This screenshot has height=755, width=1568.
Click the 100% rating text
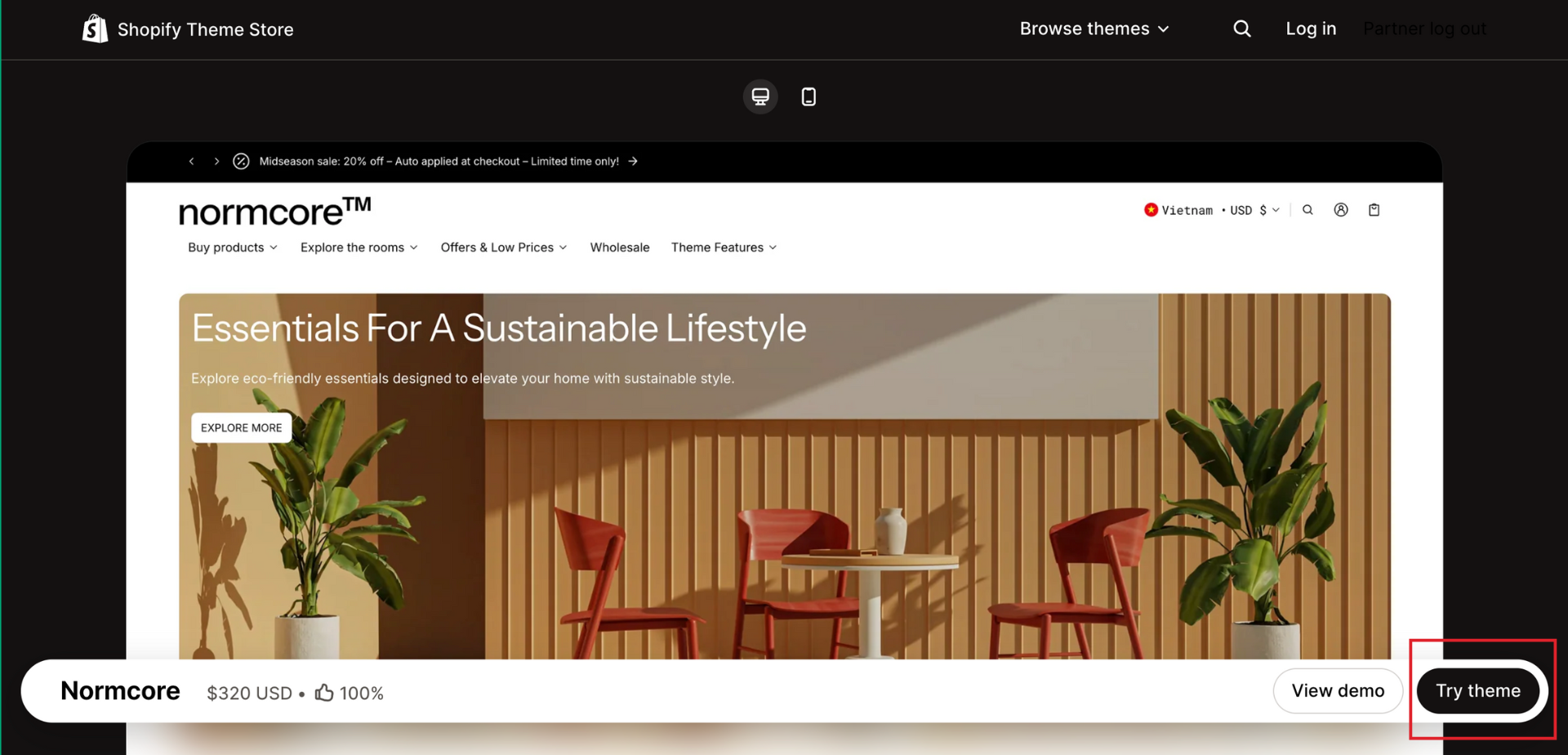tap(362, 693)
